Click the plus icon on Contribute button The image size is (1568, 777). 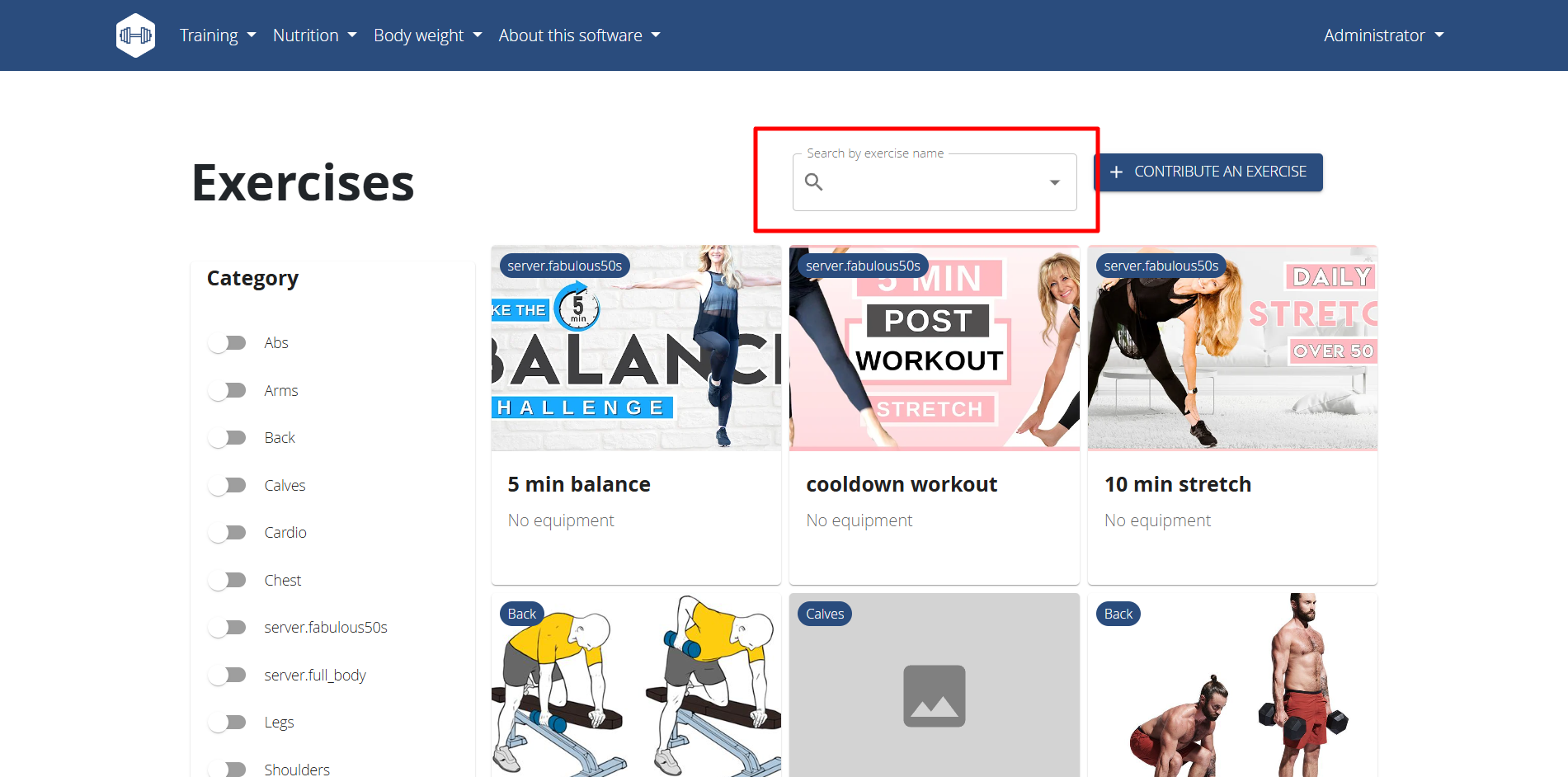(1116, 172)
